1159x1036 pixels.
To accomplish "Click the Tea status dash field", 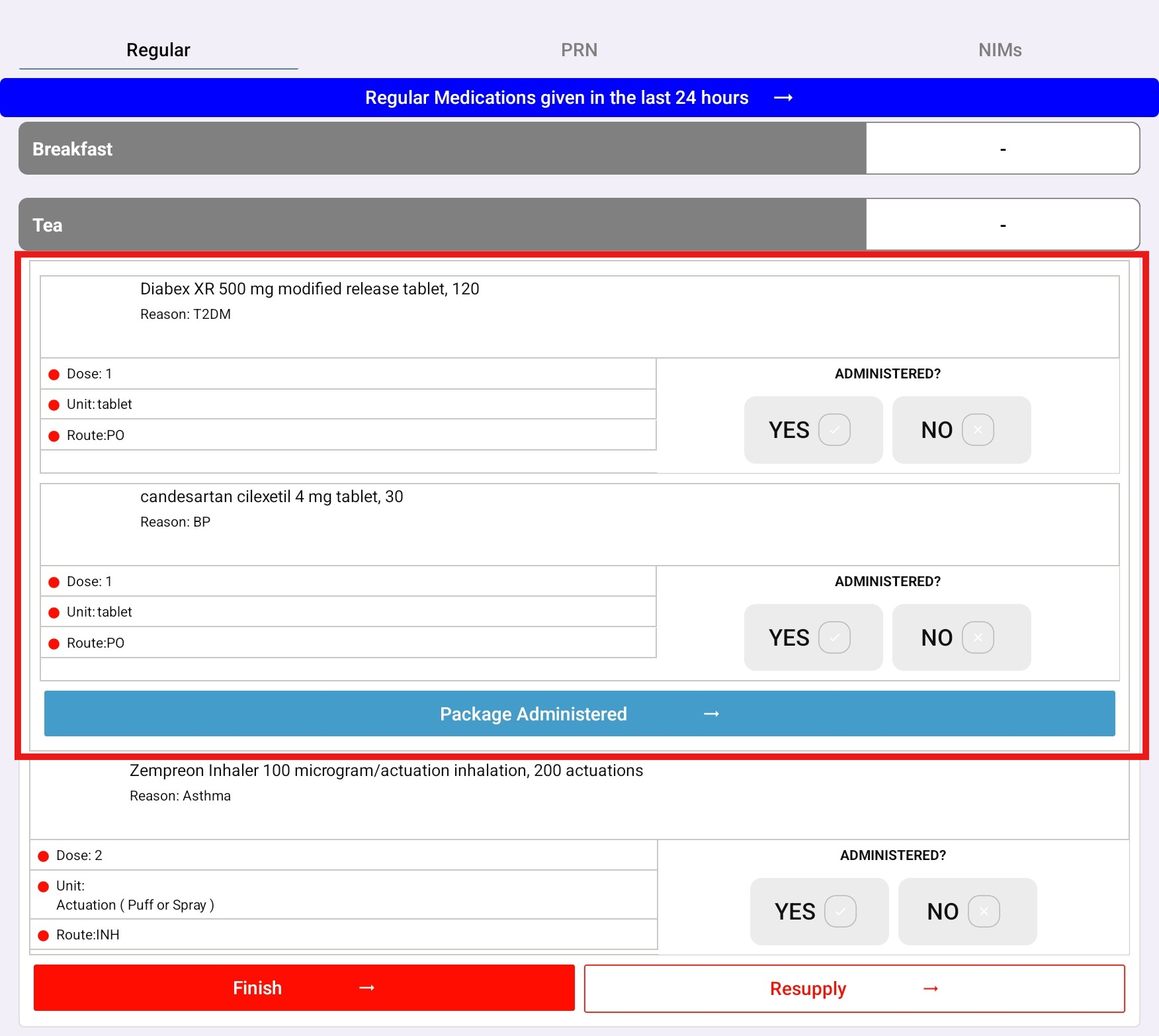I will [x=1002, y=225].
